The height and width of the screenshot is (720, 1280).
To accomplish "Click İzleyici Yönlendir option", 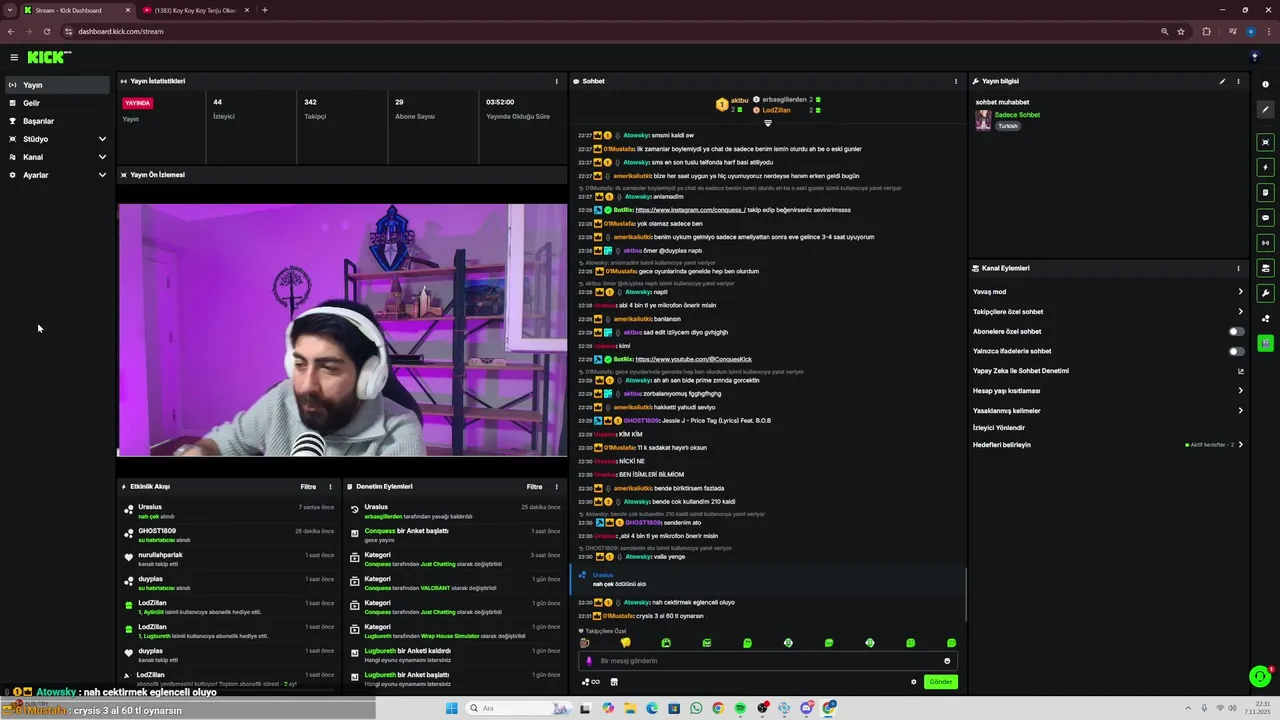I will click(999, 428).
